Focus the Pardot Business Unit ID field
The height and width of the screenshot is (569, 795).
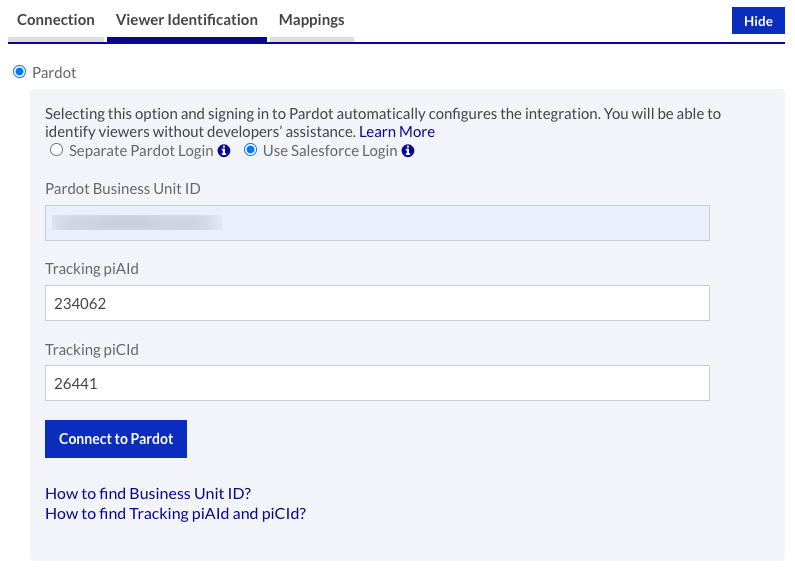377,223
